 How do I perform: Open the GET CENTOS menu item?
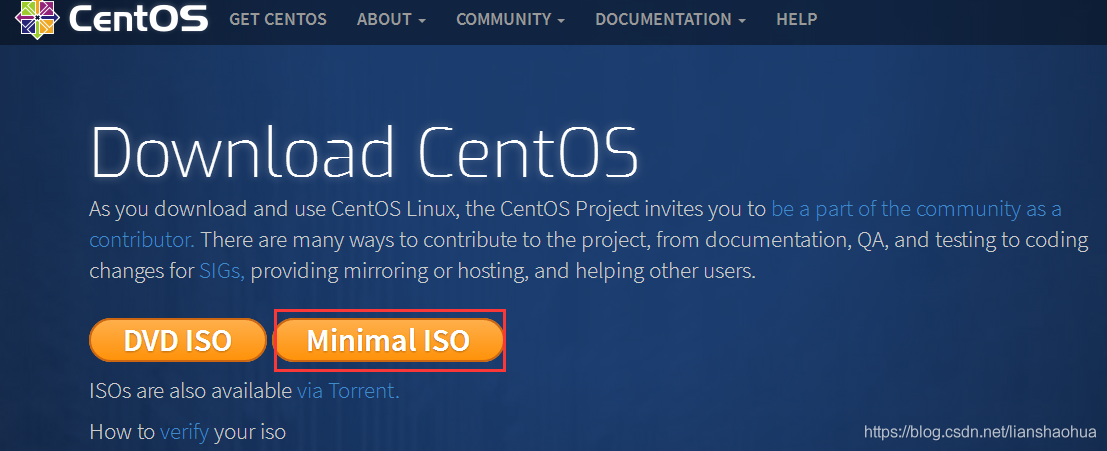pos(276,19)
